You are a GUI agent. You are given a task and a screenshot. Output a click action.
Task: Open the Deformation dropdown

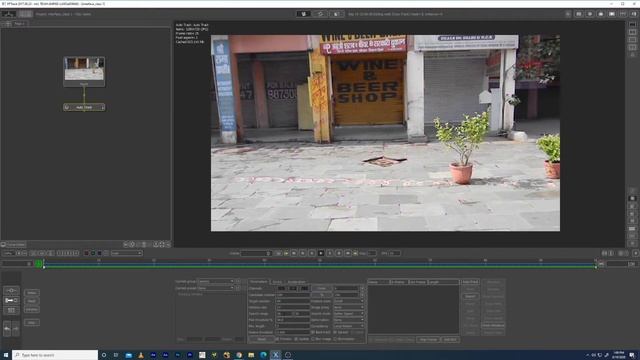coord(349,320)
